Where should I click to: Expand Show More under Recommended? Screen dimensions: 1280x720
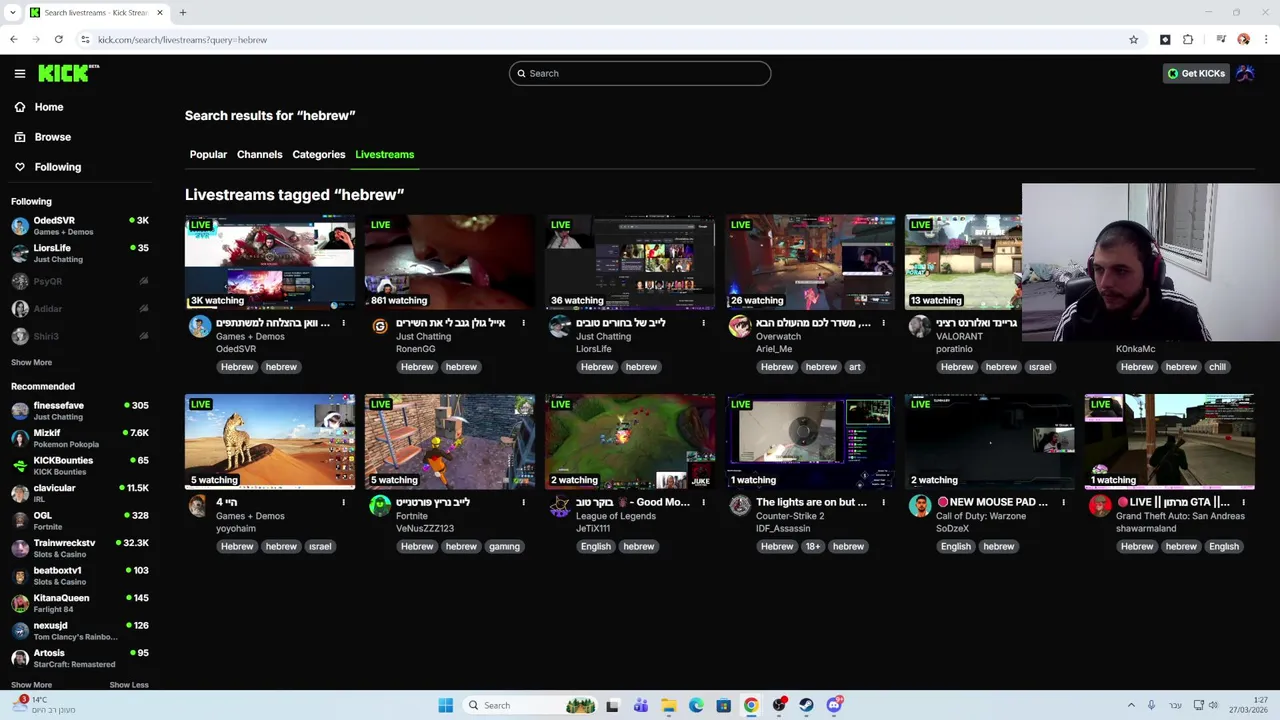(31, 685)
